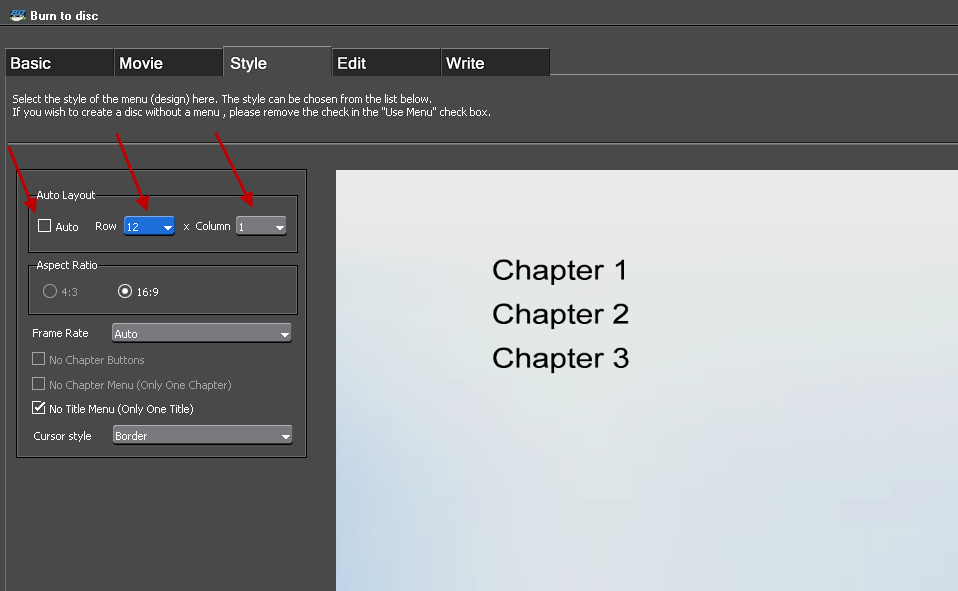The width and height of the screenshot is (958, 591).
Task: Check No Chapter Menu (Only One Chapter)
Action: [39, 384]
